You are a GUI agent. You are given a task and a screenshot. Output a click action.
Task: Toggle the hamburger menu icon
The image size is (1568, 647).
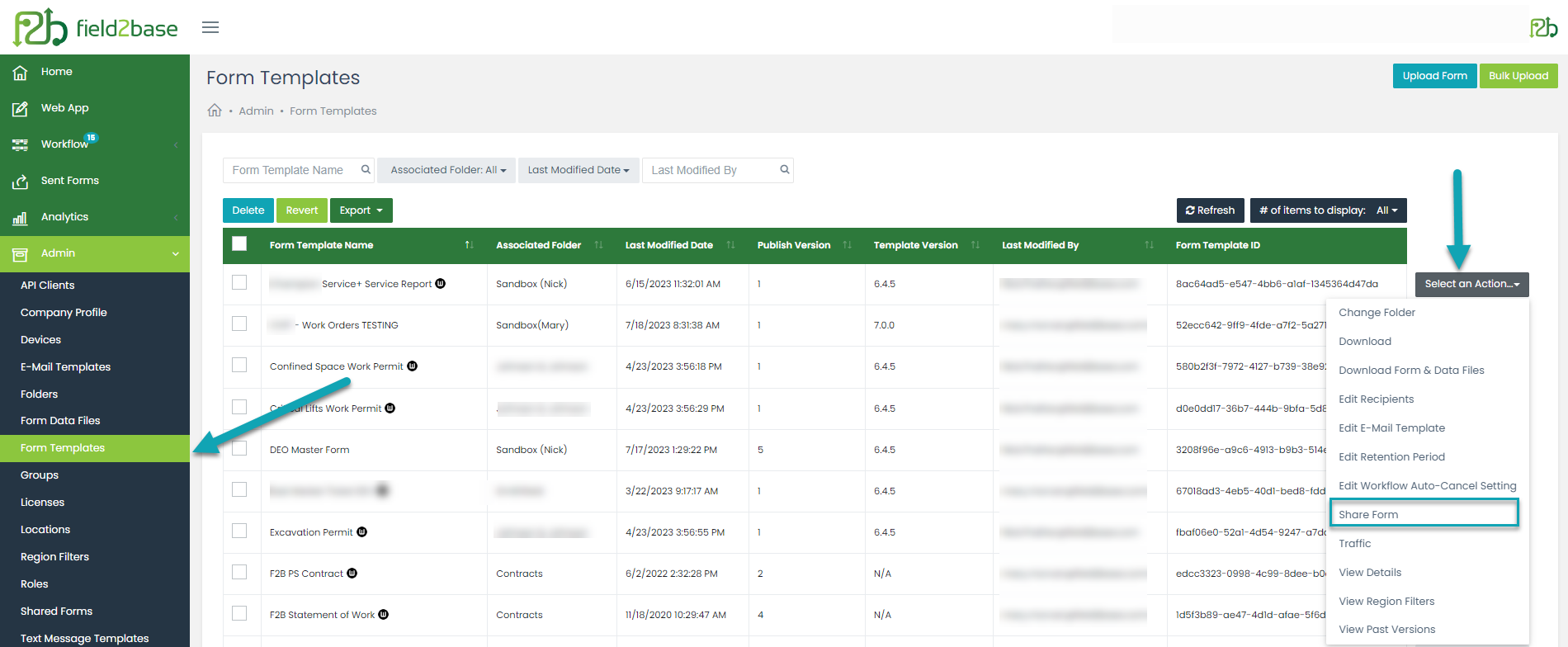210,27
